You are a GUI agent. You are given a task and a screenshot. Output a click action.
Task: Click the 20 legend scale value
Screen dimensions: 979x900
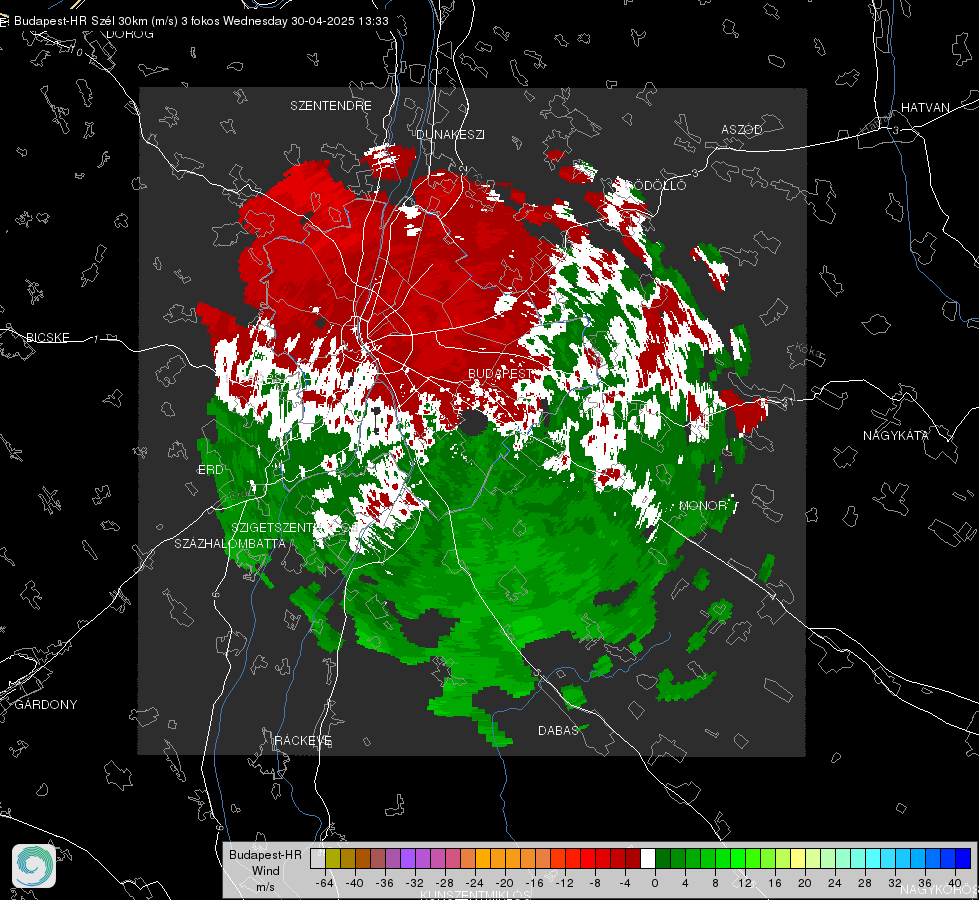[x=804, y=883]
